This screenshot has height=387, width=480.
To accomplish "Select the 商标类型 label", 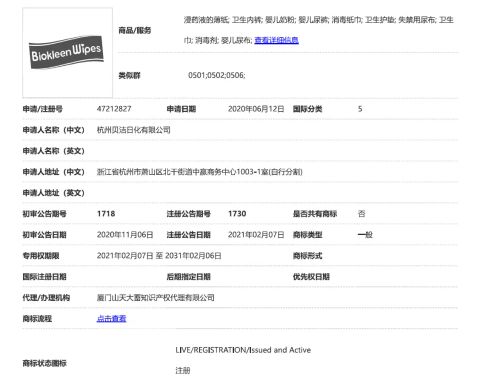I will click(307, 235).
